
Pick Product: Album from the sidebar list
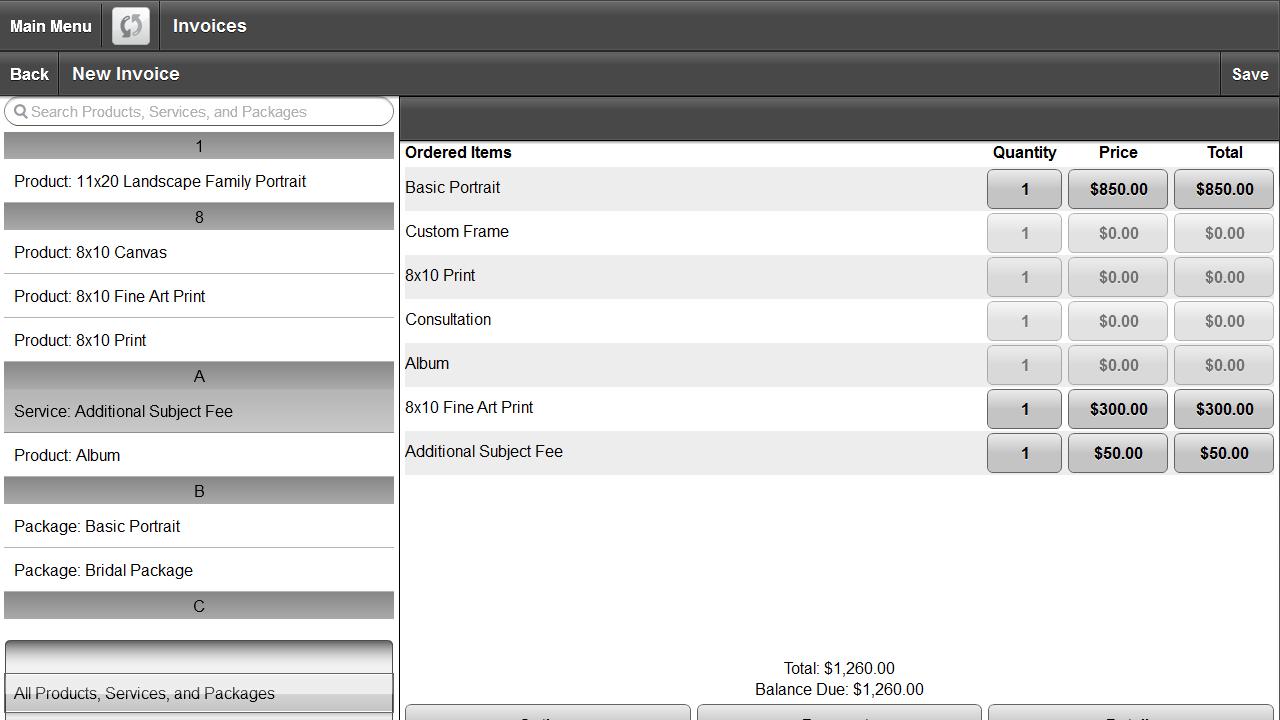[x=67, y=455]
